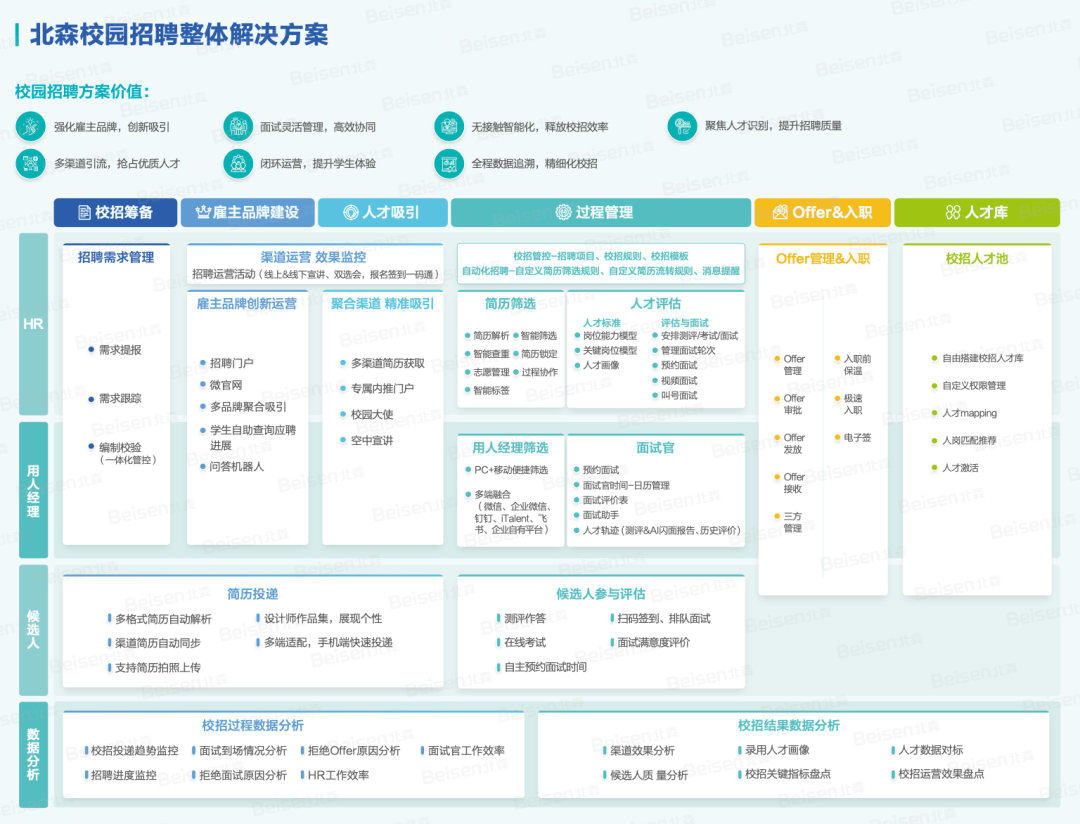Click gear icon in 过程管理 header
This screenshot has width=1080, height=824.
tap(563, 212)
